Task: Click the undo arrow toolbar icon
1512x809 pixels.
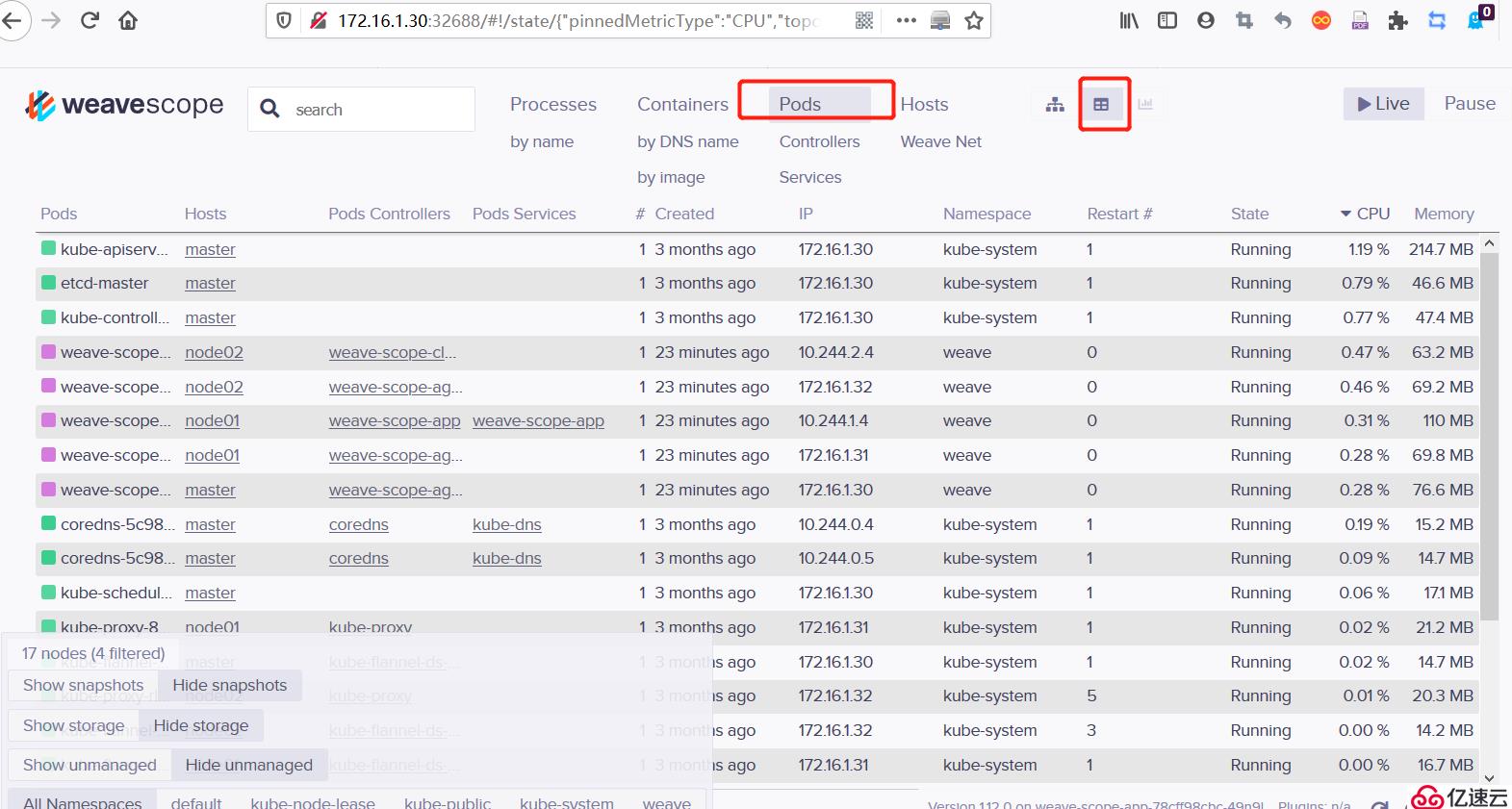Action: [x=1283, y=20]
